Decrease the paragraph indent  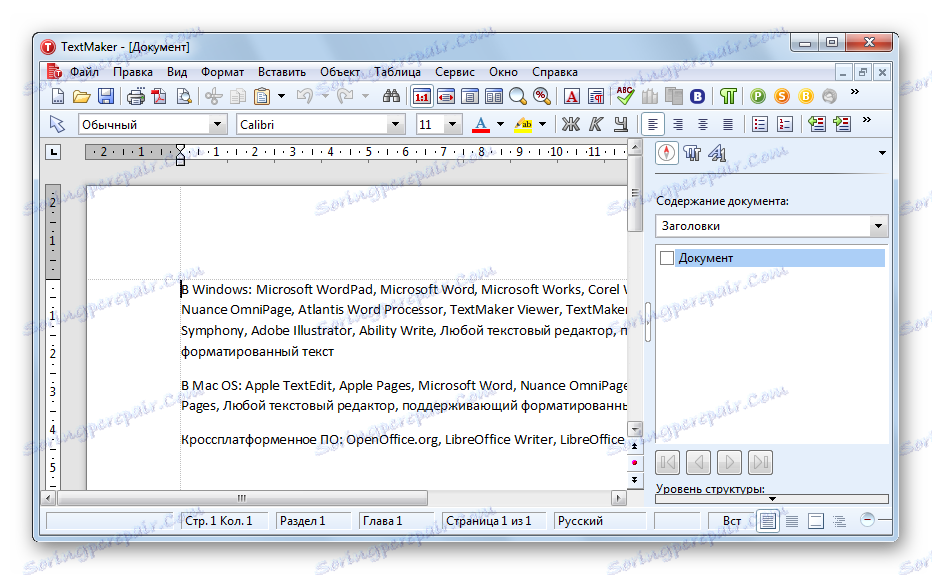[x=817, y=124]
